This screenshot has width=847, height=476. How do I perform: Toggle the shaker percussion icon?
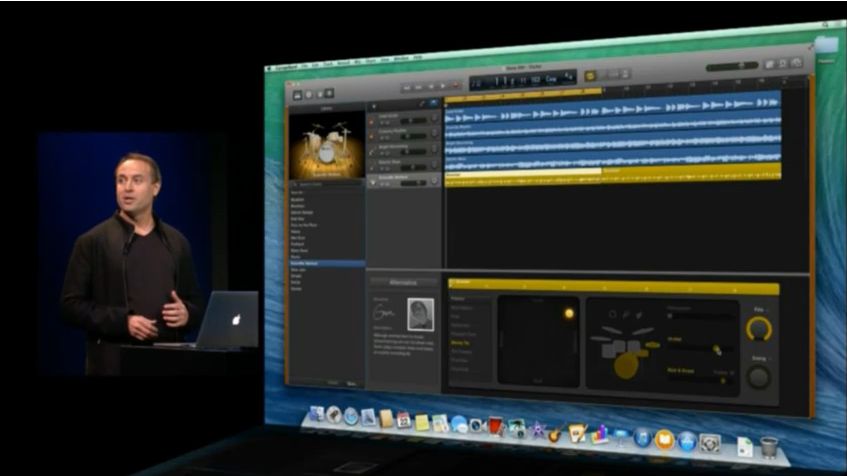click(x=626, y=314)
